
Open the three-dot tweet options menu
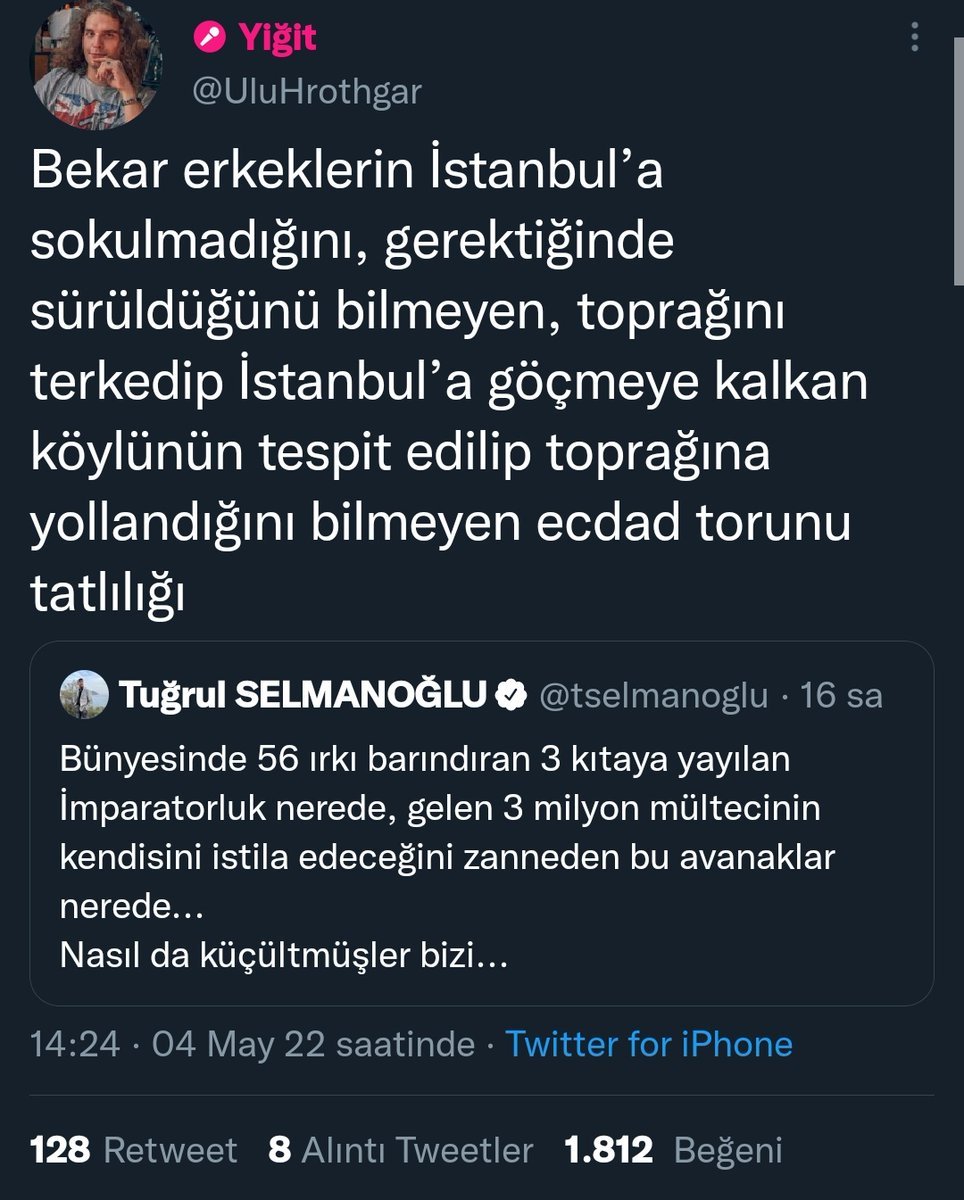tap(915, 38)
